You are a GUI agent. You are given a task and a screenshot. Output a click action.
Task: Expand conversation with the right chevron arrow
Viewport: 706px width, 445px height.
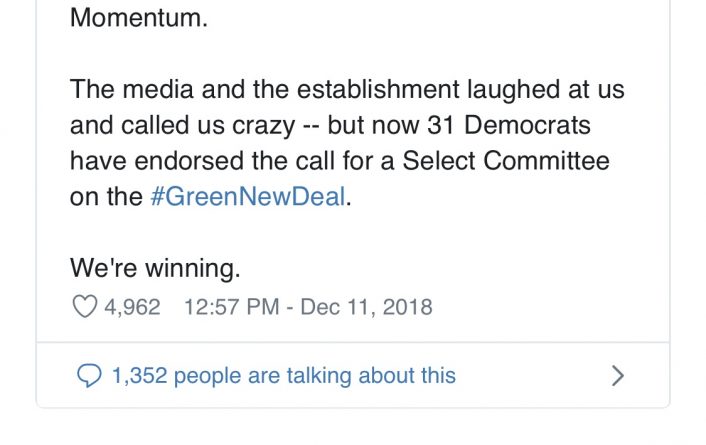pyautogui.click(x=618, y=376)
